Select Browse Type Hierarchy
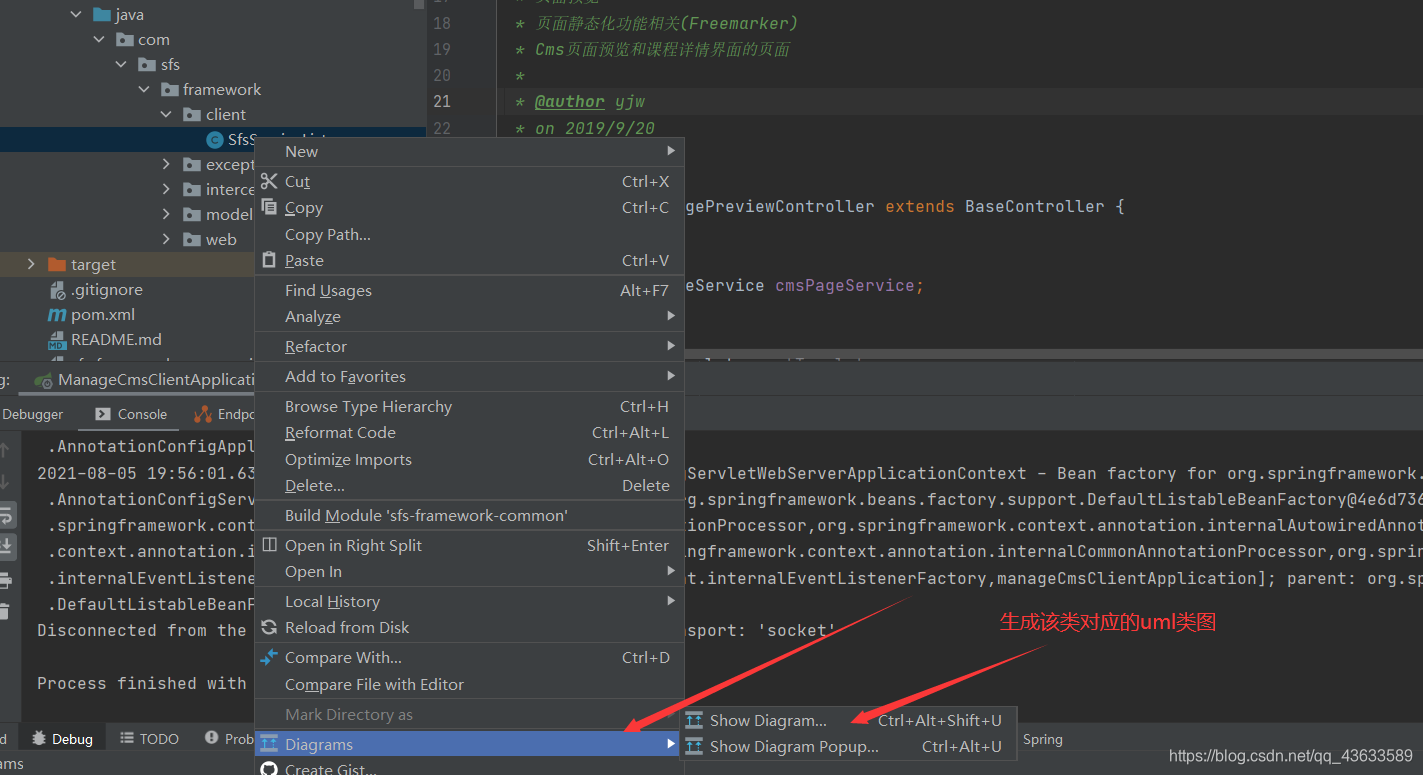This screenshot has height=775, width=1423. pos(469,407)
